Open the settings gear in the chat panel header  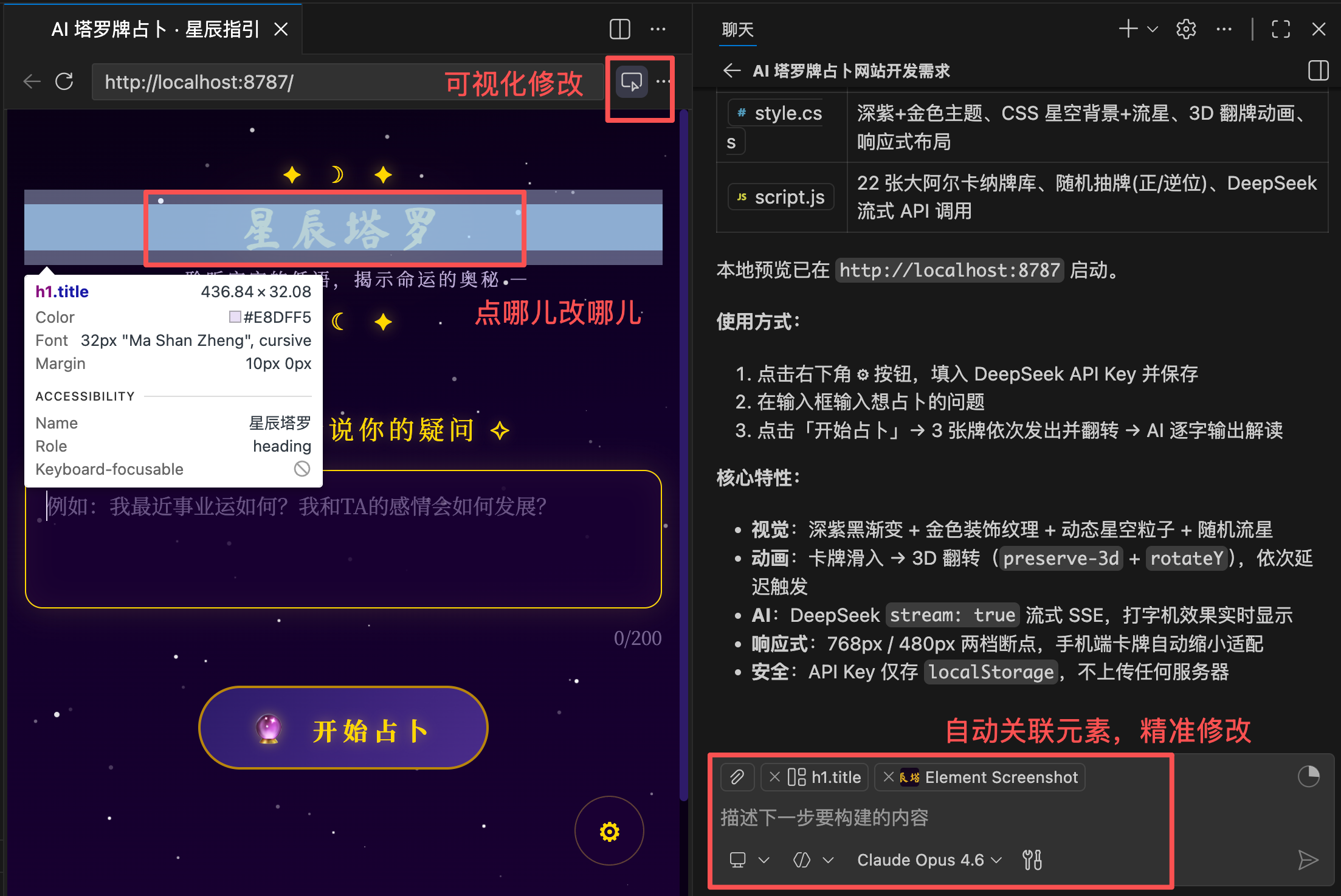coord(1185,29)
